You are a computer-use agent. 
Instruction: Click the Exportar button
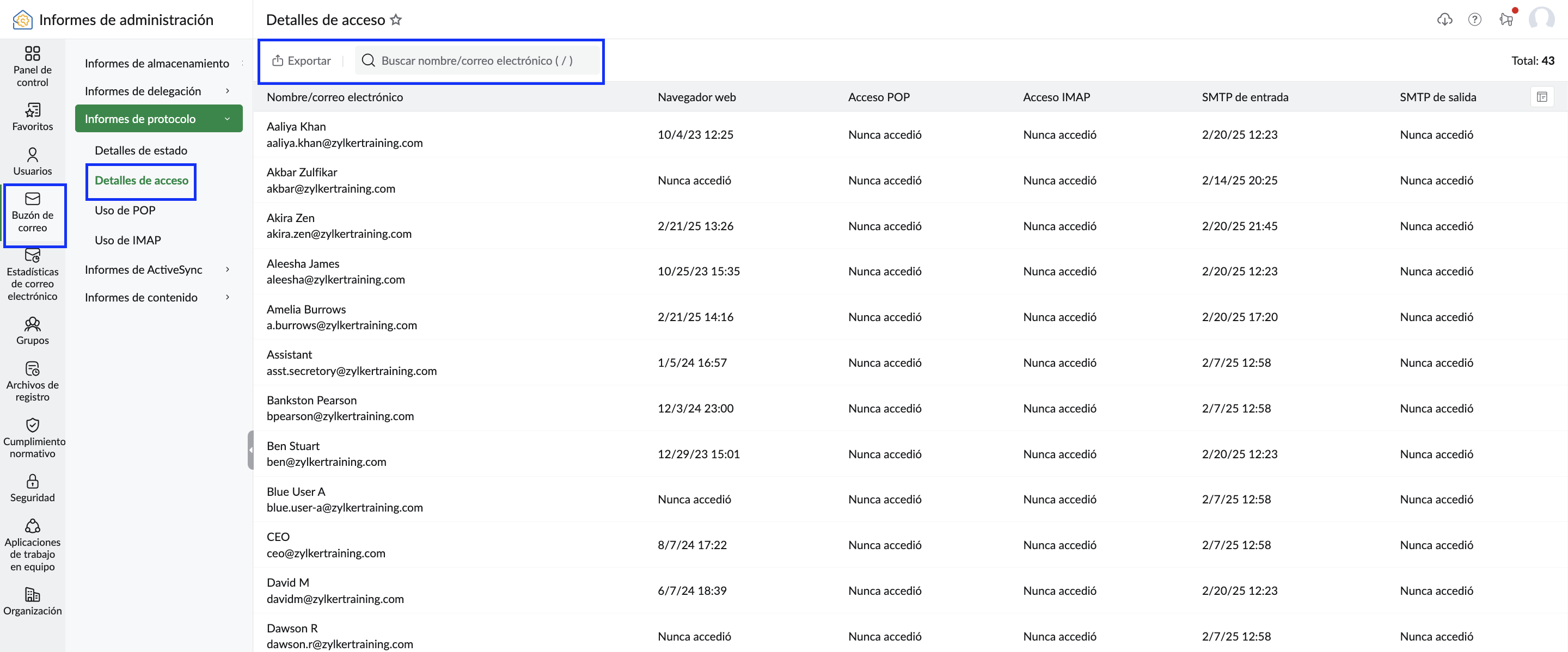pos(301,60)
